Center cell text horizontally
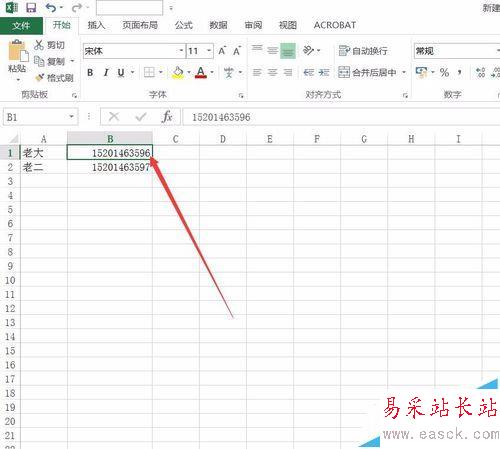The width and height of the screenshot is (500, 449). [273, 72]
